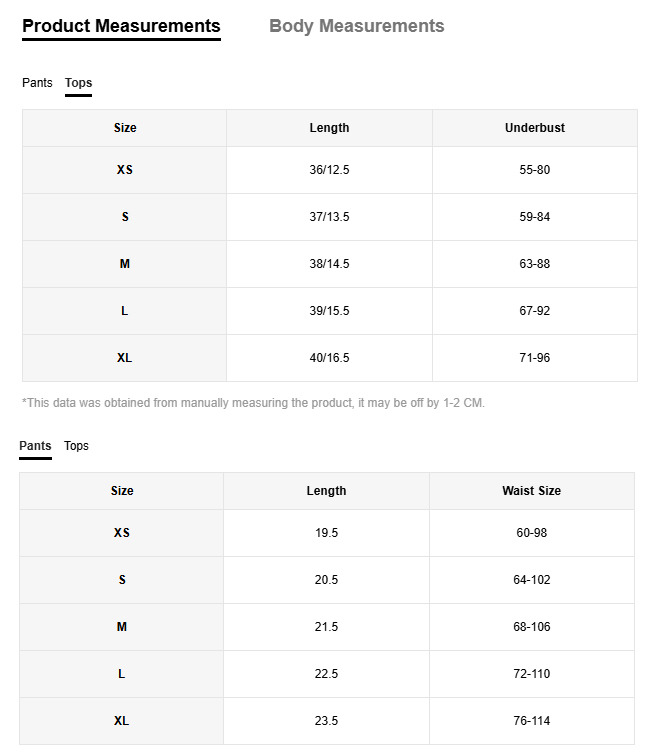Click XL size row in pants table
The width and height of the screenshot is (648, 752).
(x=121, y=721)
